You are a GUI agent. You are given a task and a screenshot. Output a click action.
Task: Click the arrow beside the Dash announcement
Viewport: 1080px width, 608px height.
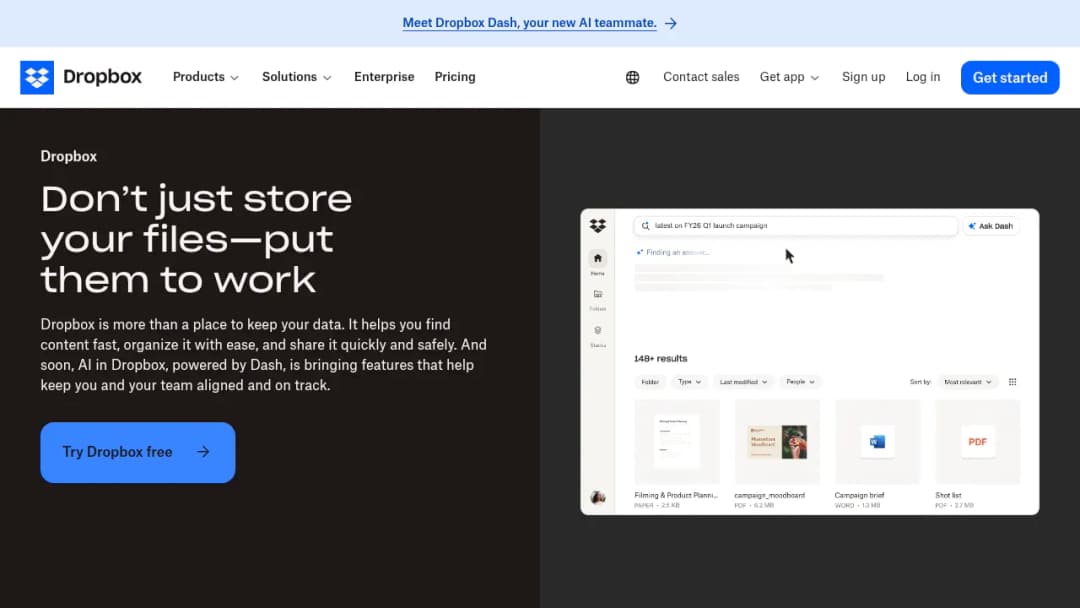671,23
